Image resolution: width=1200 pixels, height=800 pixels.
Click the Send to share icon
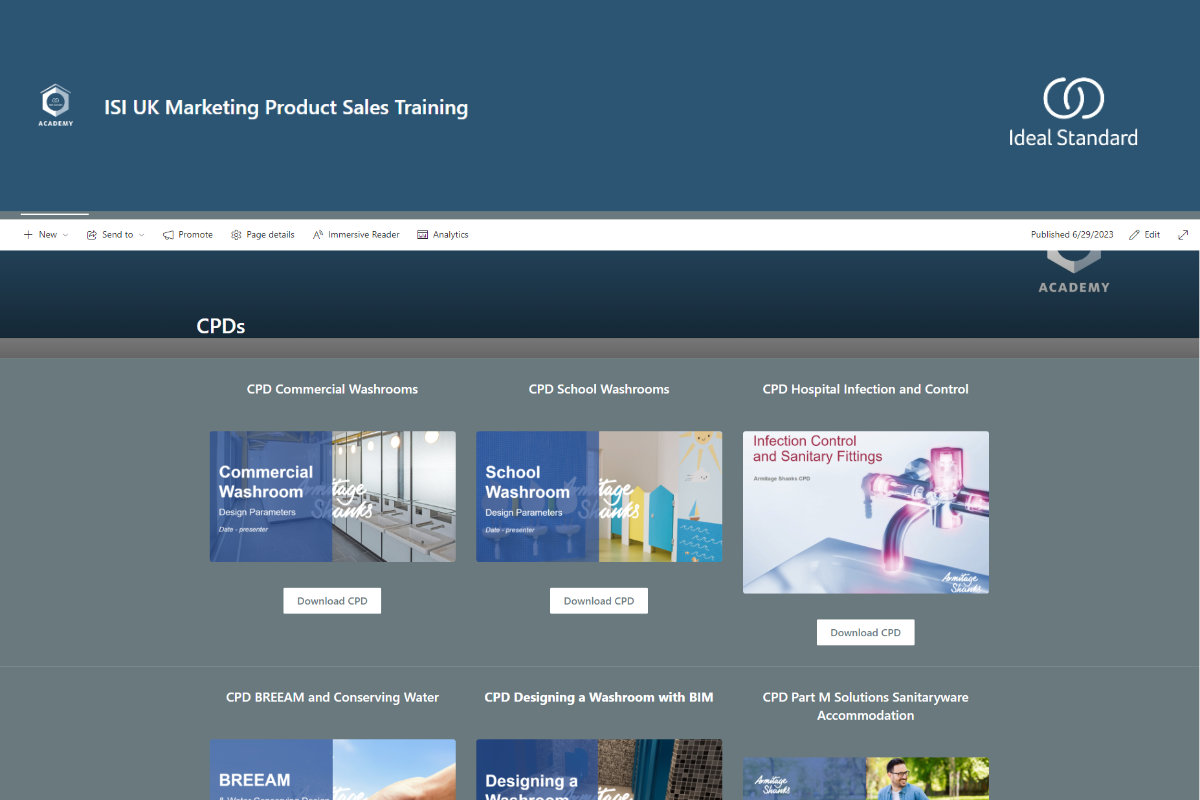click(92, 235)
